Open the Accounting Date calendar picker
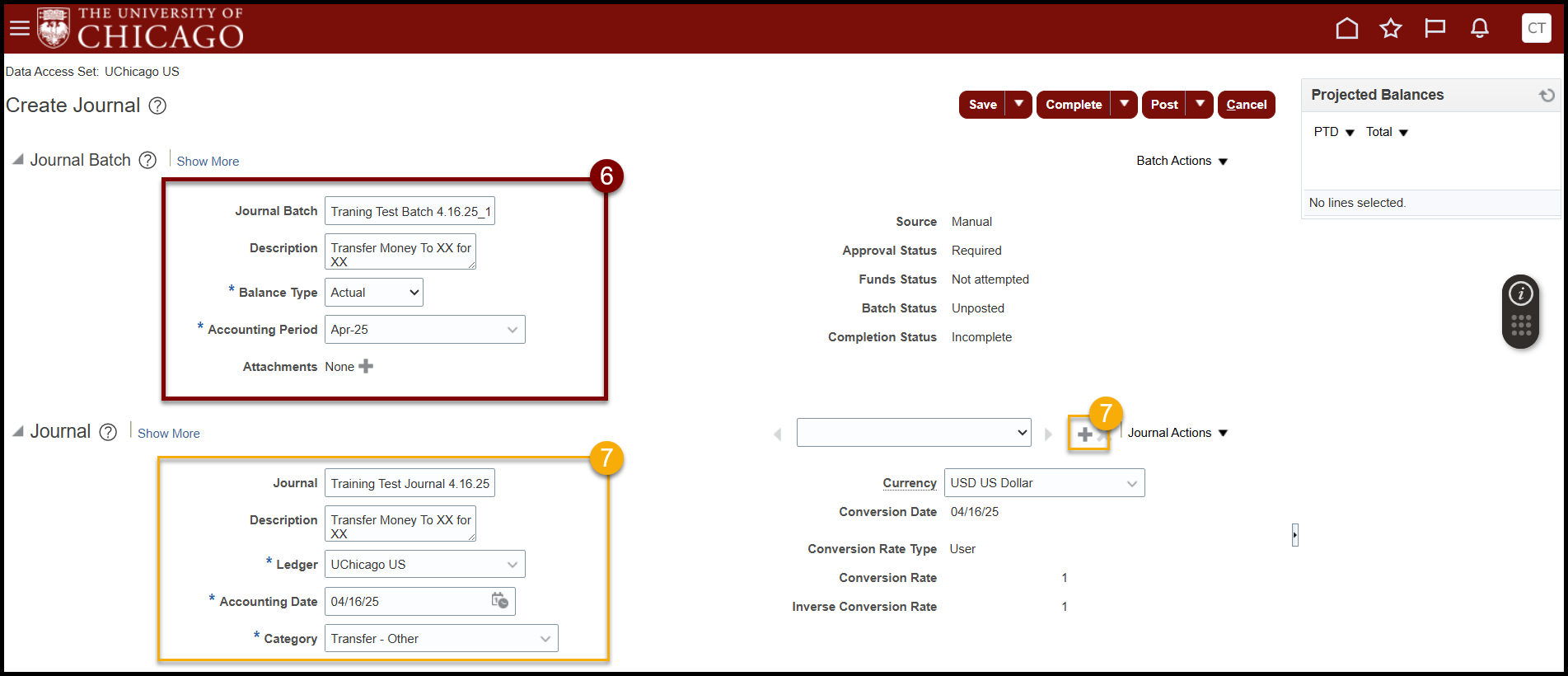Viewport: 1568px width, 676px height. (499, 601)
